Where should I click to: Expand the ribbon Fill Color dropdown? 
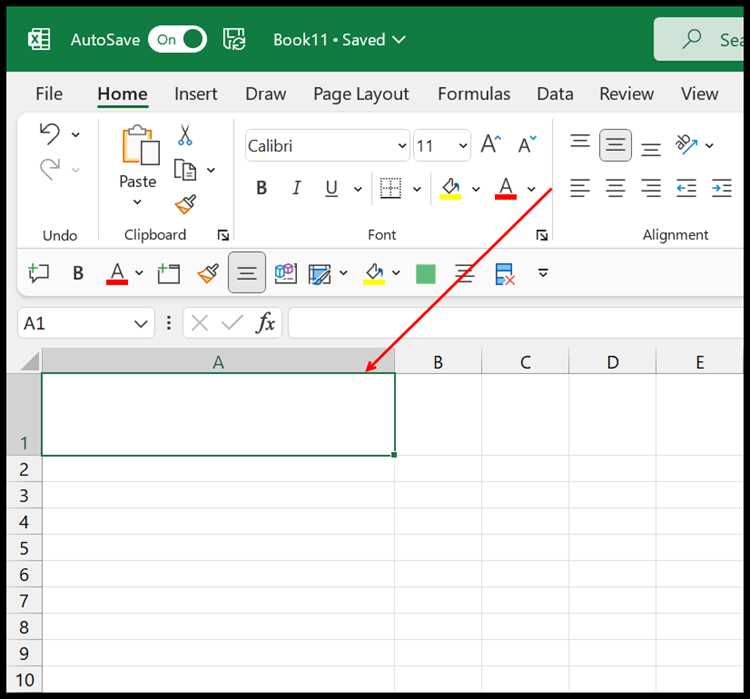[475, 189]
